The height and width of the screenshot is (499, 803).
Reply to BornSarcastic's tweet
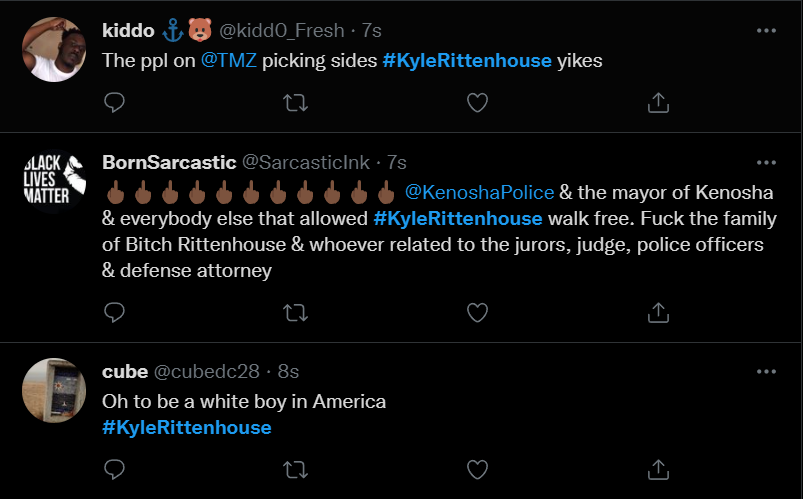[115, 313]
